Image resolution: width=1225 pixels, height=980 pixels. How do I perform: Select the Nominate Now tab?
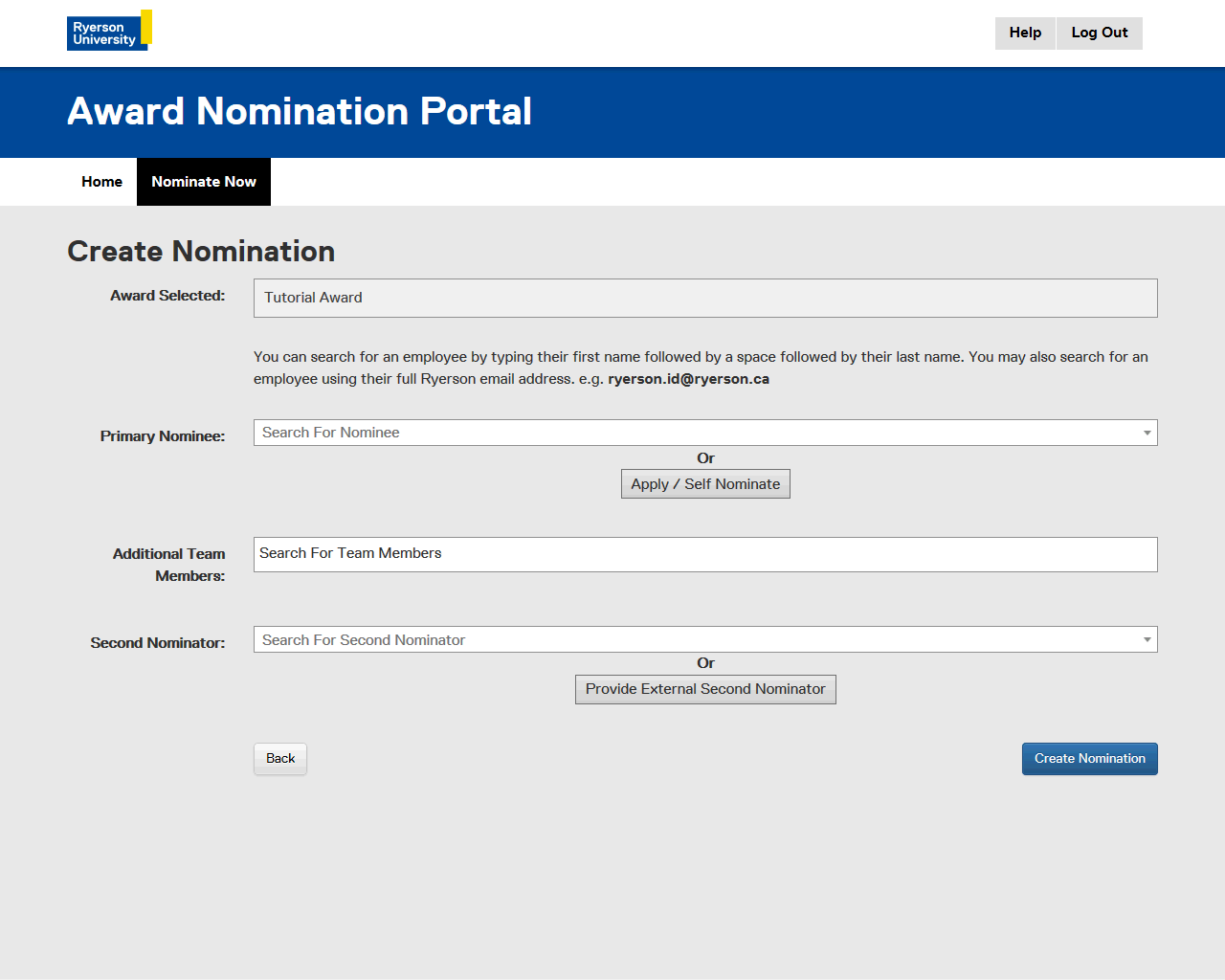coord(204,182)
